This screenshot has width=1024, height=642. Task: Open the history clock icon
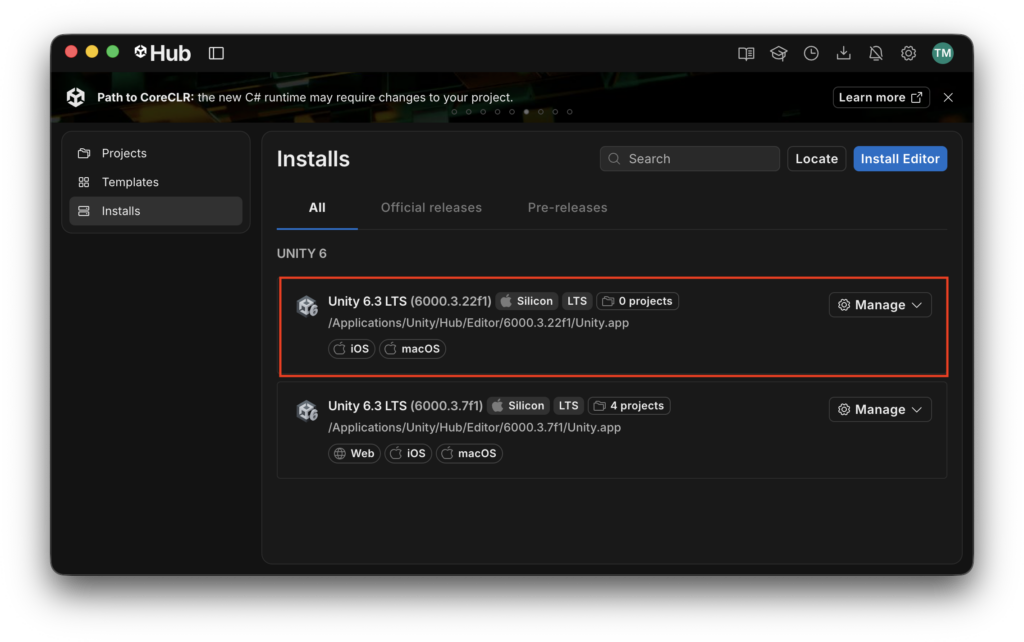[811, 53]
